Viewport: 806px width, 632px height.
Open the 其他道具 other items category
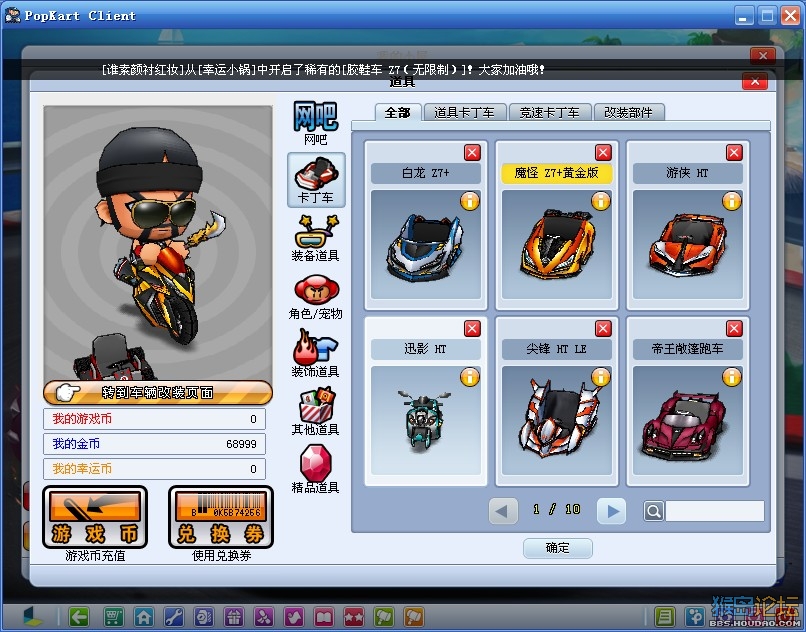click(x=315, y=411)
